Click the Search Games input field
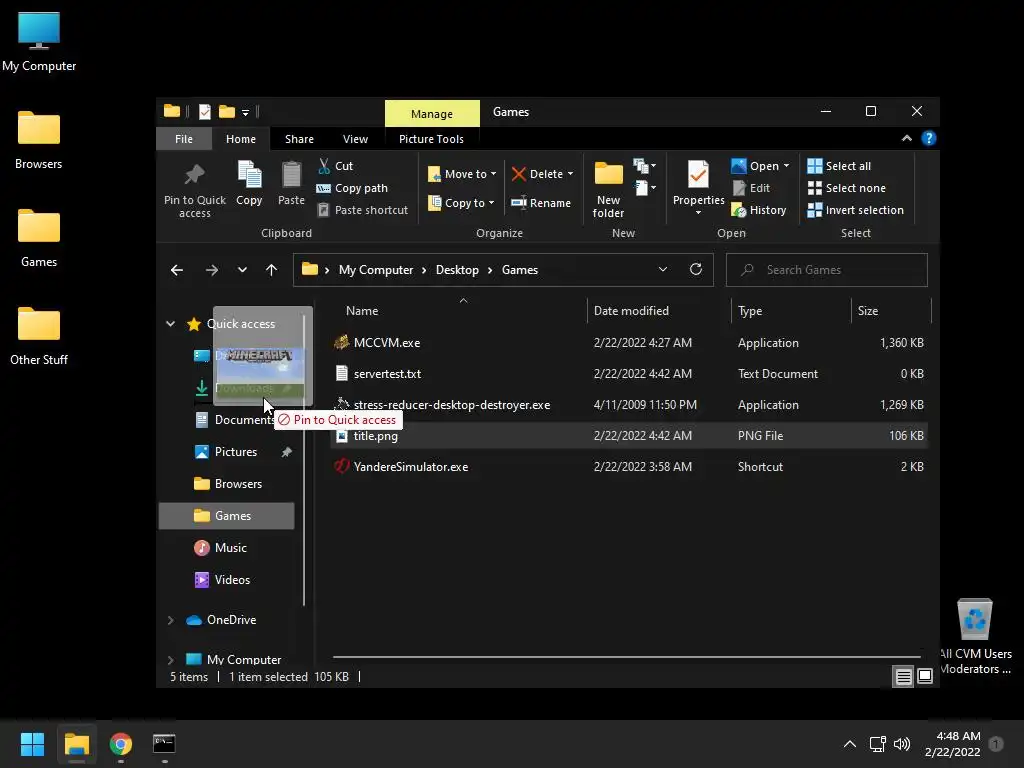Image resolution: width=1024 pixels, height=768 pixels. [826, 270]
